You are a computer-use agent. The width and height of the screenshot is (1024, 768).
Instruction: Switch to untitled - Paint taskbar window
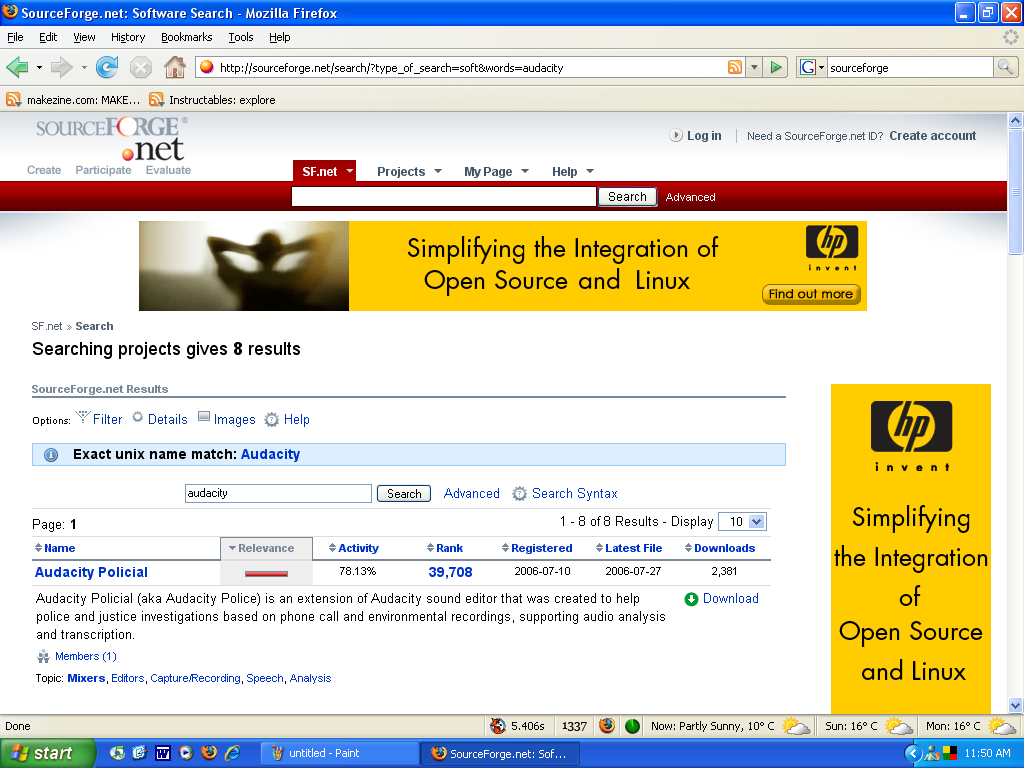(x=340, y=753)
